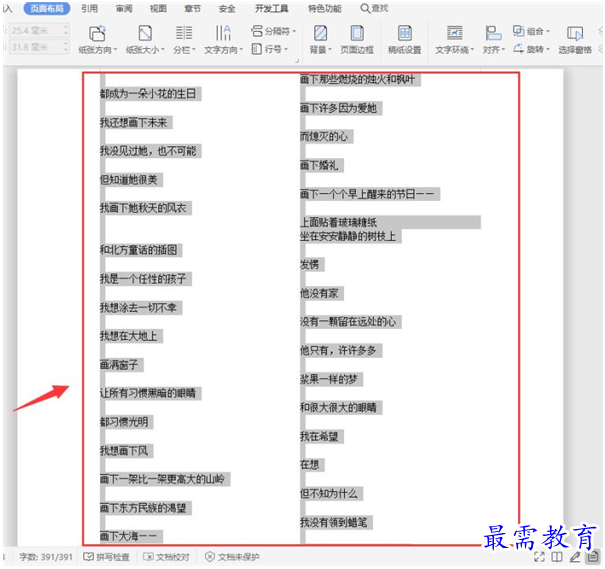Open 文档校对 document proofreading
605x569 pixels.
click(166, 557)
